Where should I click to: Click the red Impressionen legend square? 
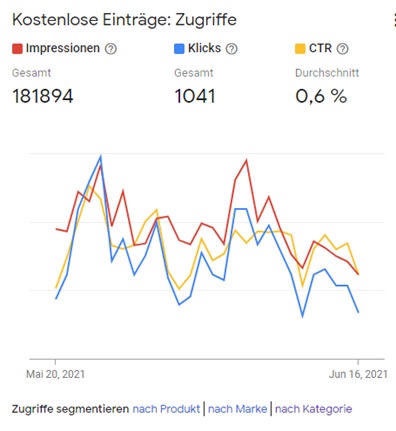pyautogui.click(x=17, y=49)
